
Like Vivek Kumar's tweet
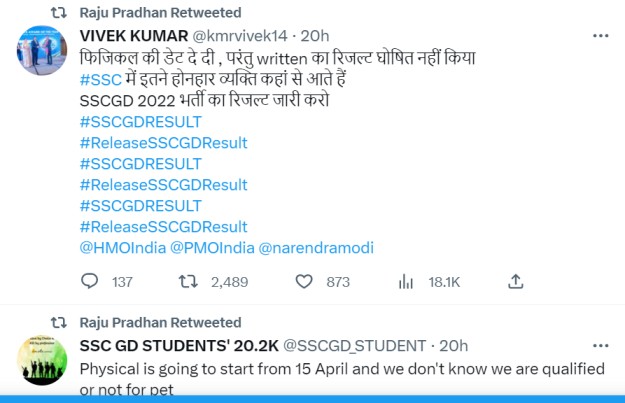click(x=304, y=282)
